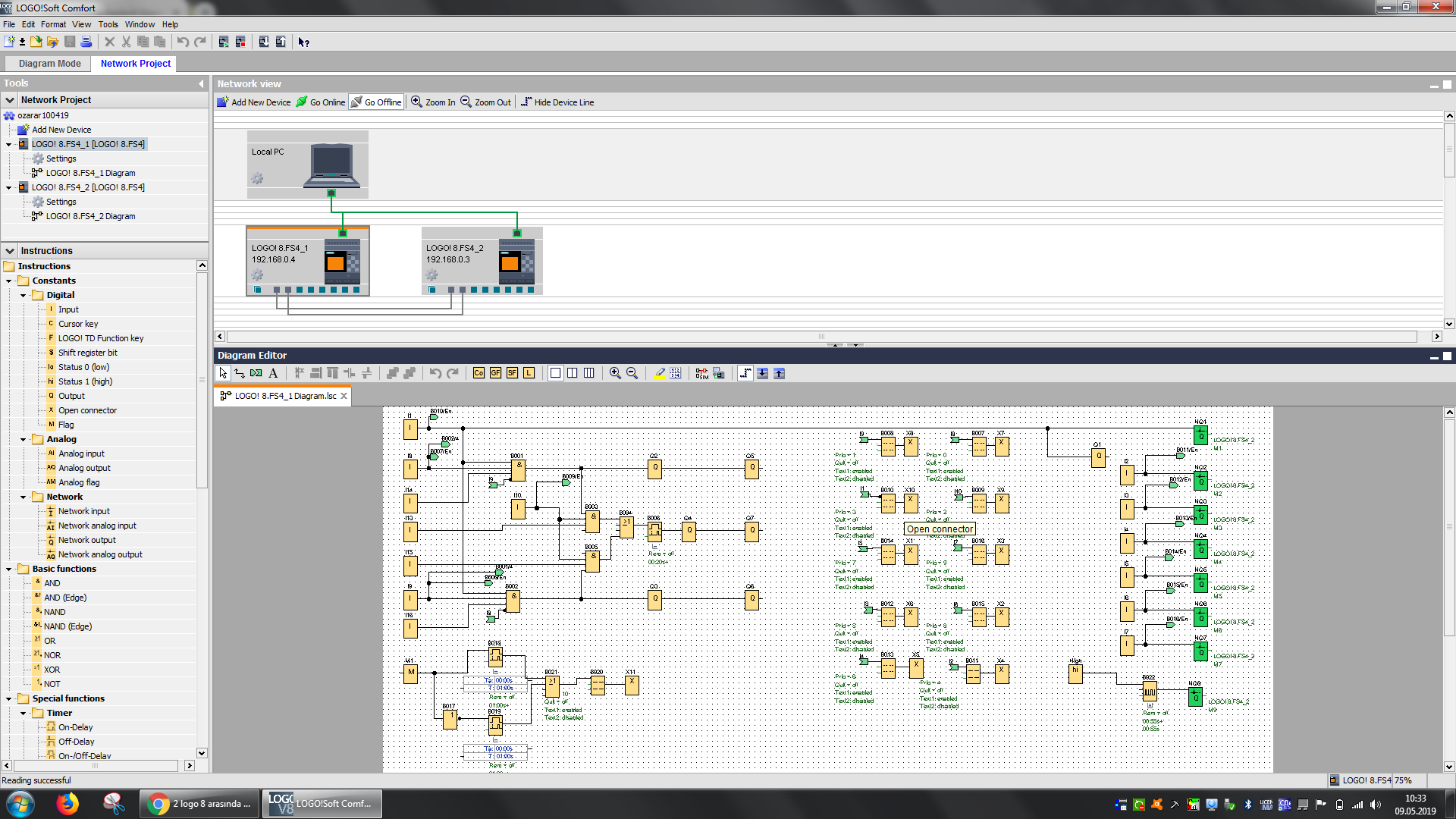Show Special Functions (SF) toolbar button
Screen dimensions: 1456x819
click(x=512, y=373)
